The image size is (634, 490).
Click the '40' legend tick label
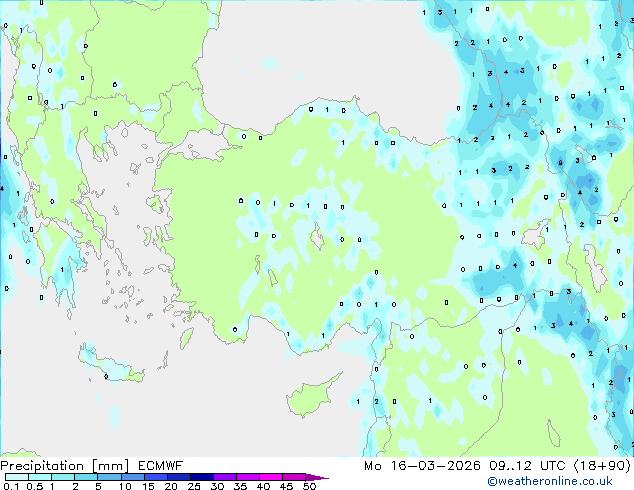click(x=263, y=486)
